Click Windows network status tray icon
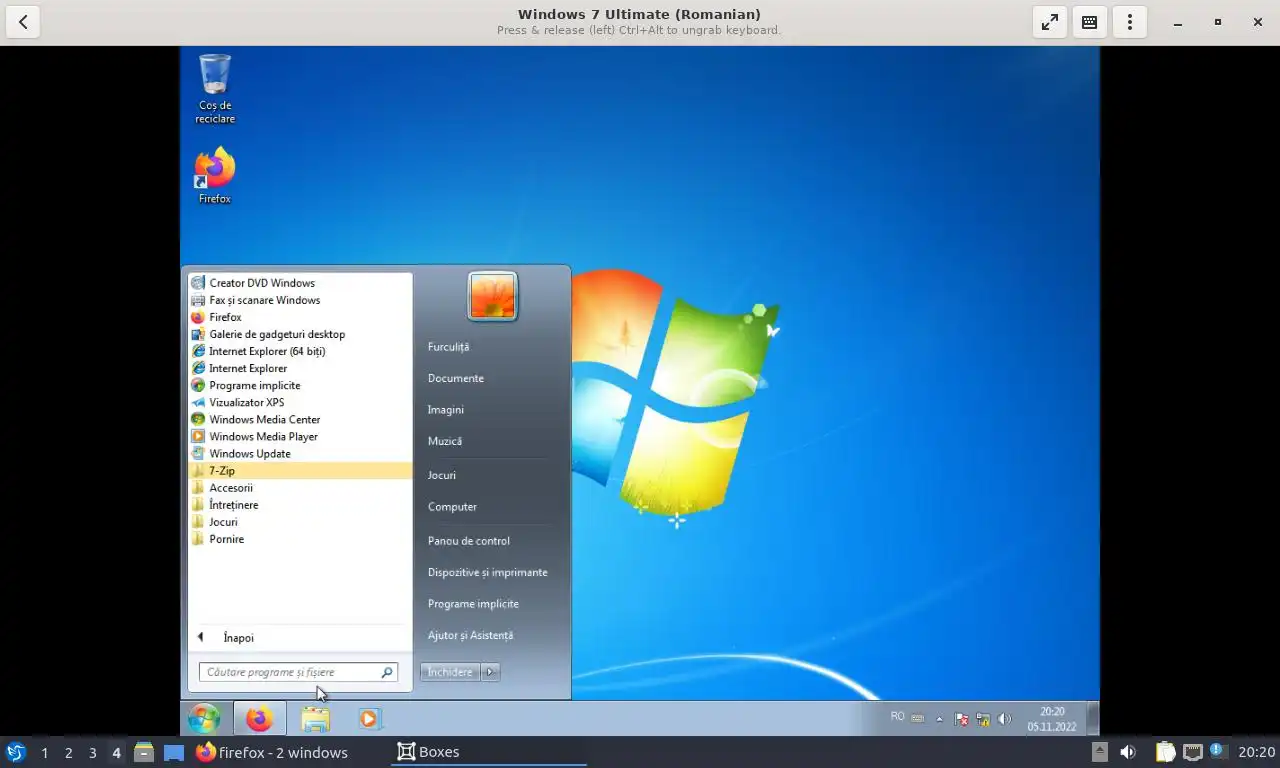 (x=983, y=719)
